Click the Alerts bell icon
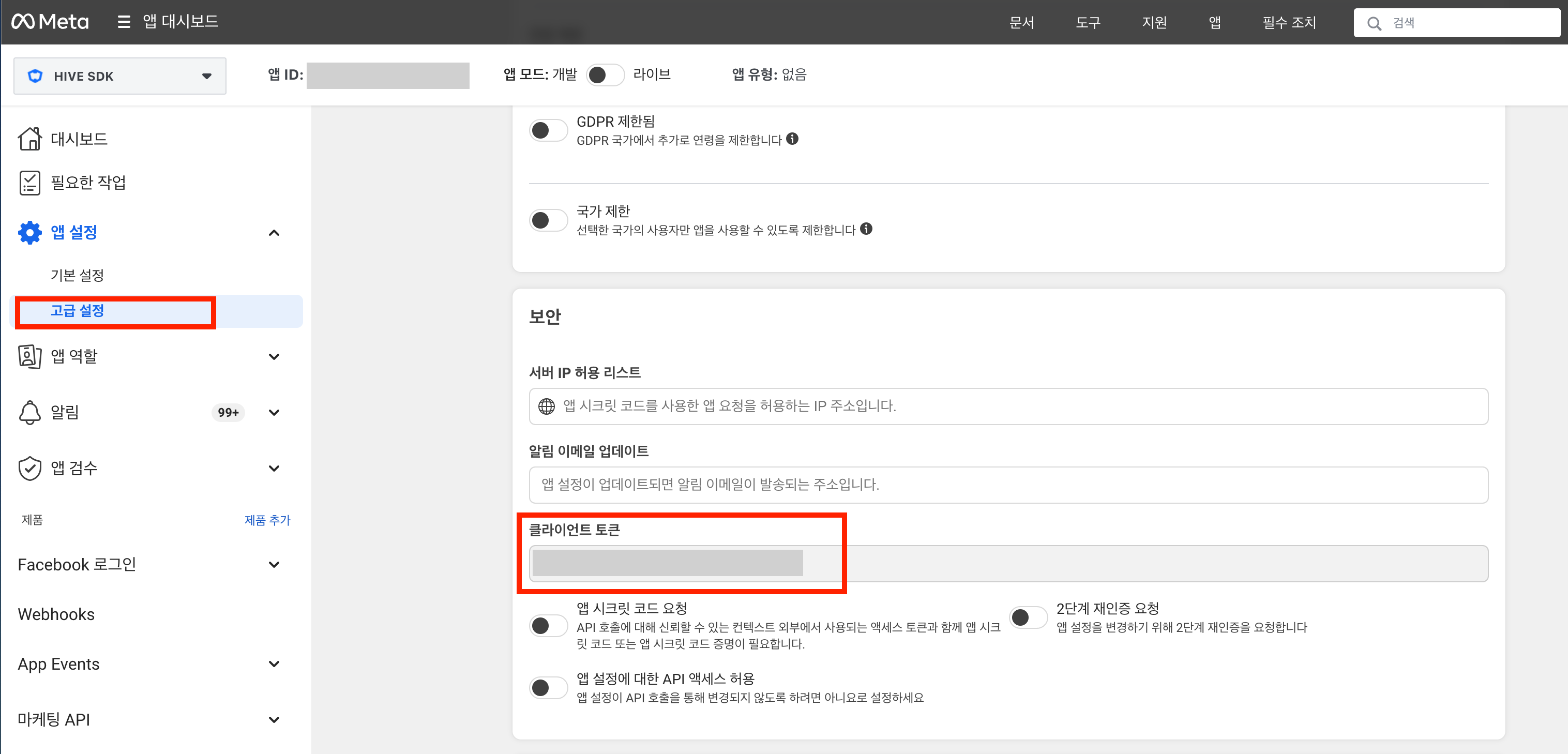The width and height of the screenshot is (1568, 754). pyautogui.click(x=29, y=413)
